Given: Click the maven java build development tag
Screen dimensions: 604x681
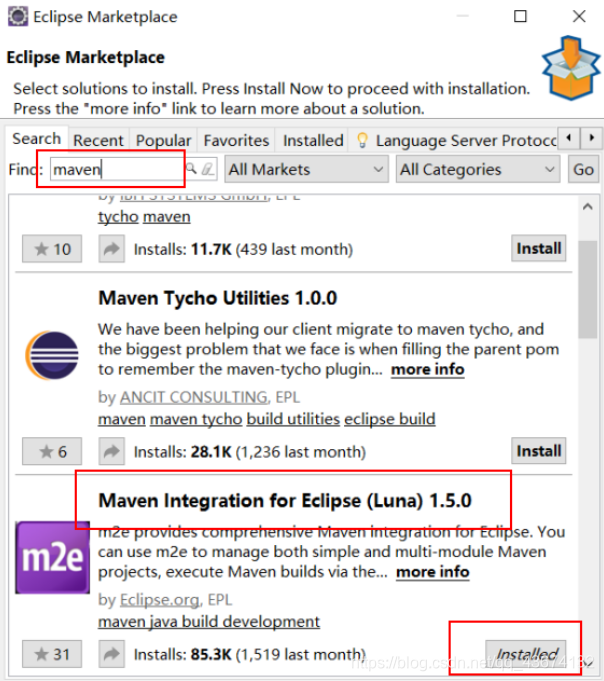Looking at the screenshot, I should click(x=209, y=621).
